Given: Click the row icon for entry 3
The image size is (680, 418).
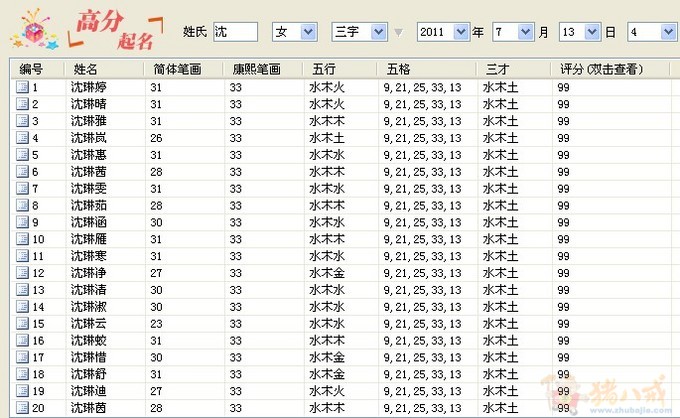Looking at the screenshot, I should click(23, 121).
